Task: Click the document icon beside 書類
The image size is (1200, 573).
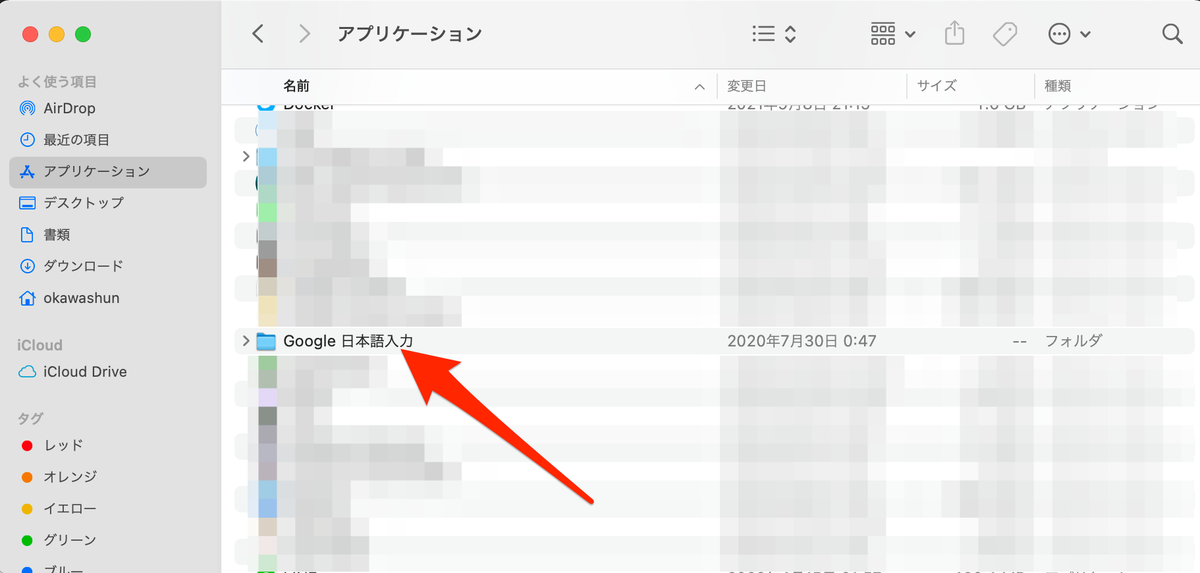Action: 27,235
